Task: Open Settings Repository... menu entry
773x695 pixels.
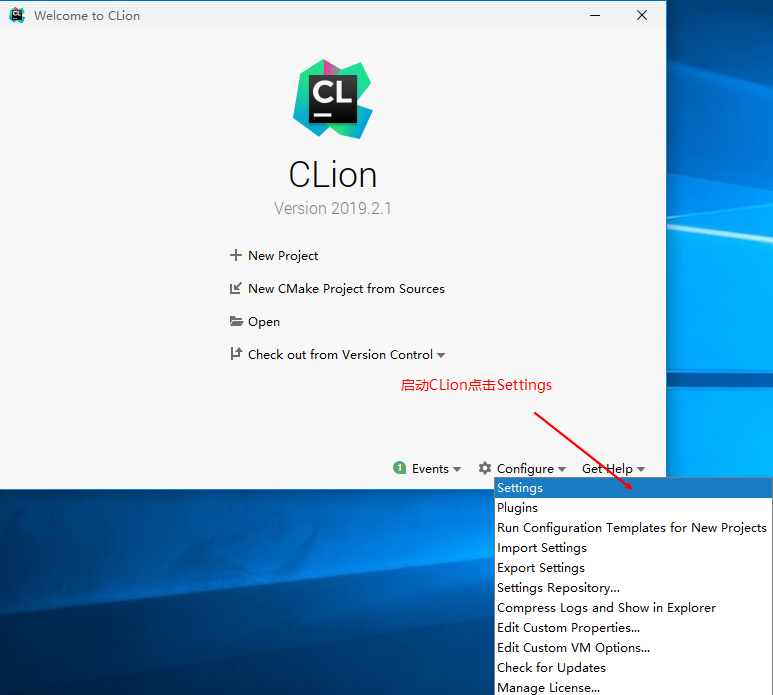Action: [x=633, y=588]
